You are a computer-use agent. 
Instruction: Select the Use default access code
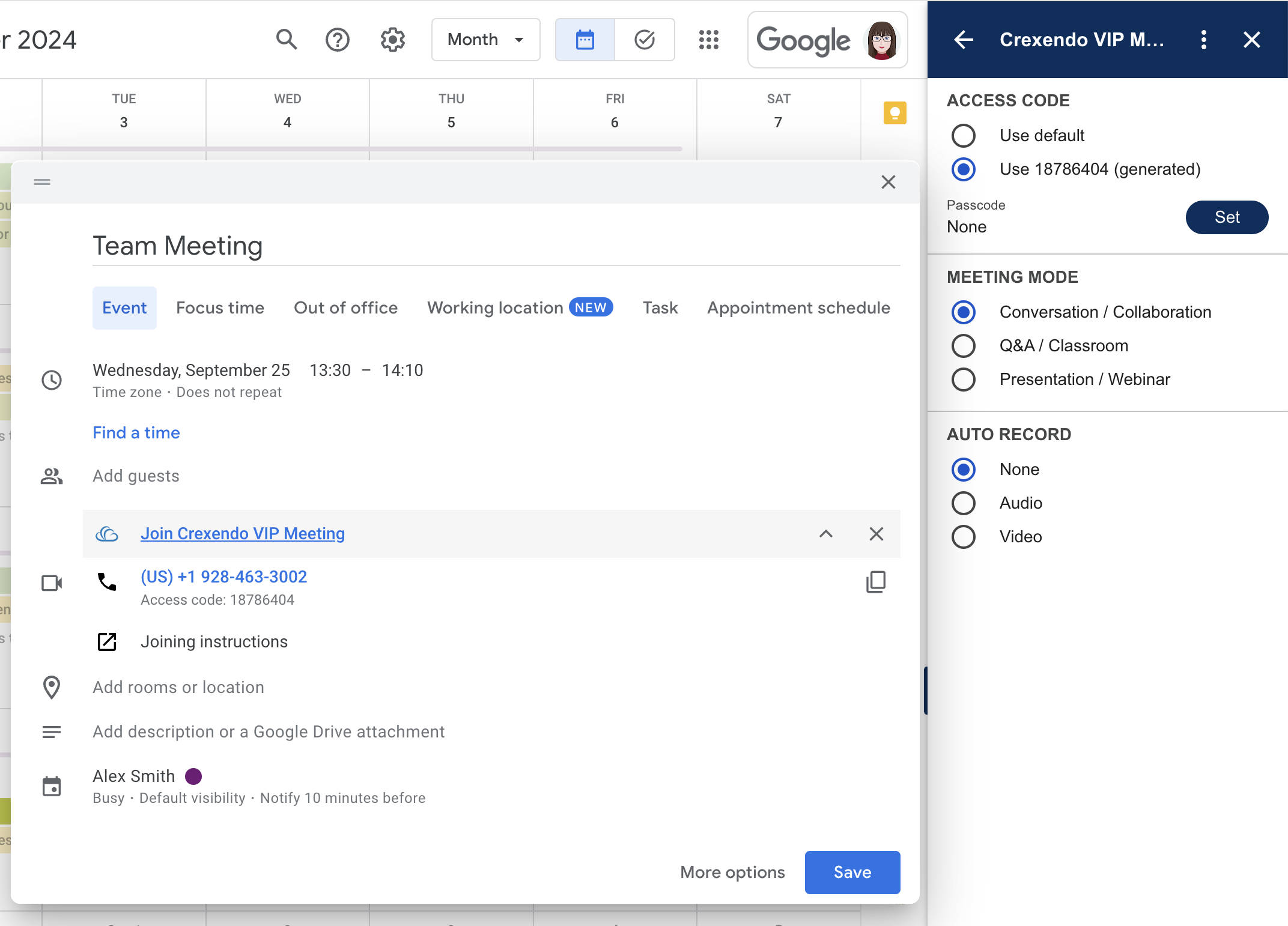click(964, 136)
